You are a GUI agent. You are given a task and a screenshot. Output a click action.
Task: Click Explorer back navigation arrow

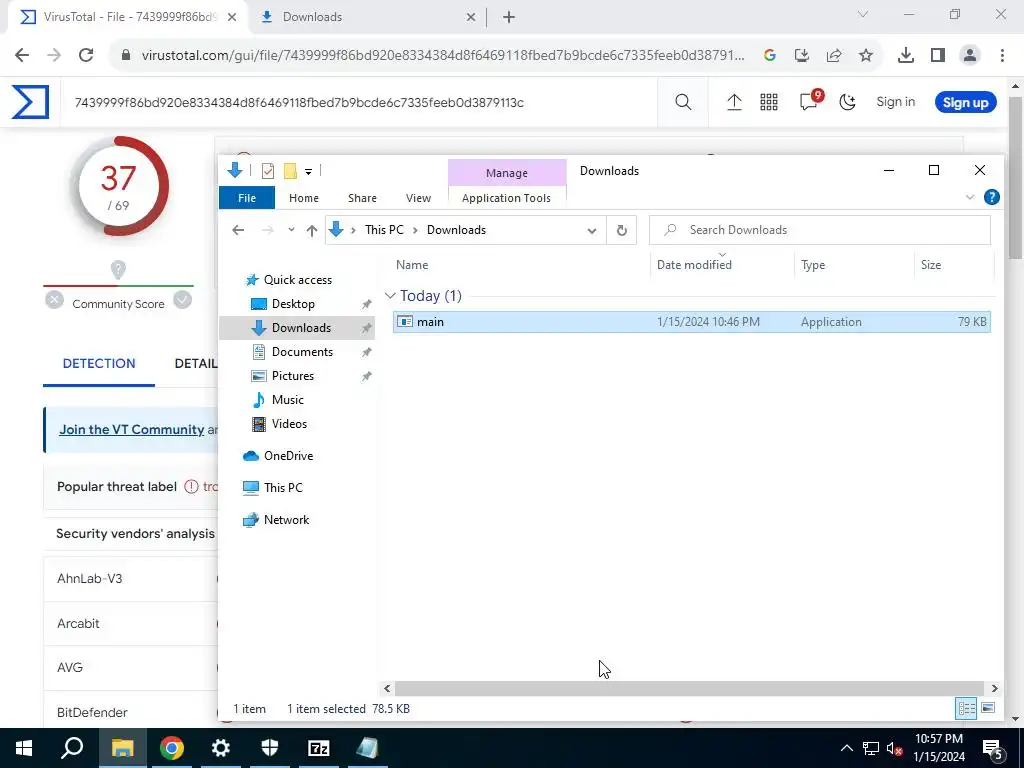[238, 230]
